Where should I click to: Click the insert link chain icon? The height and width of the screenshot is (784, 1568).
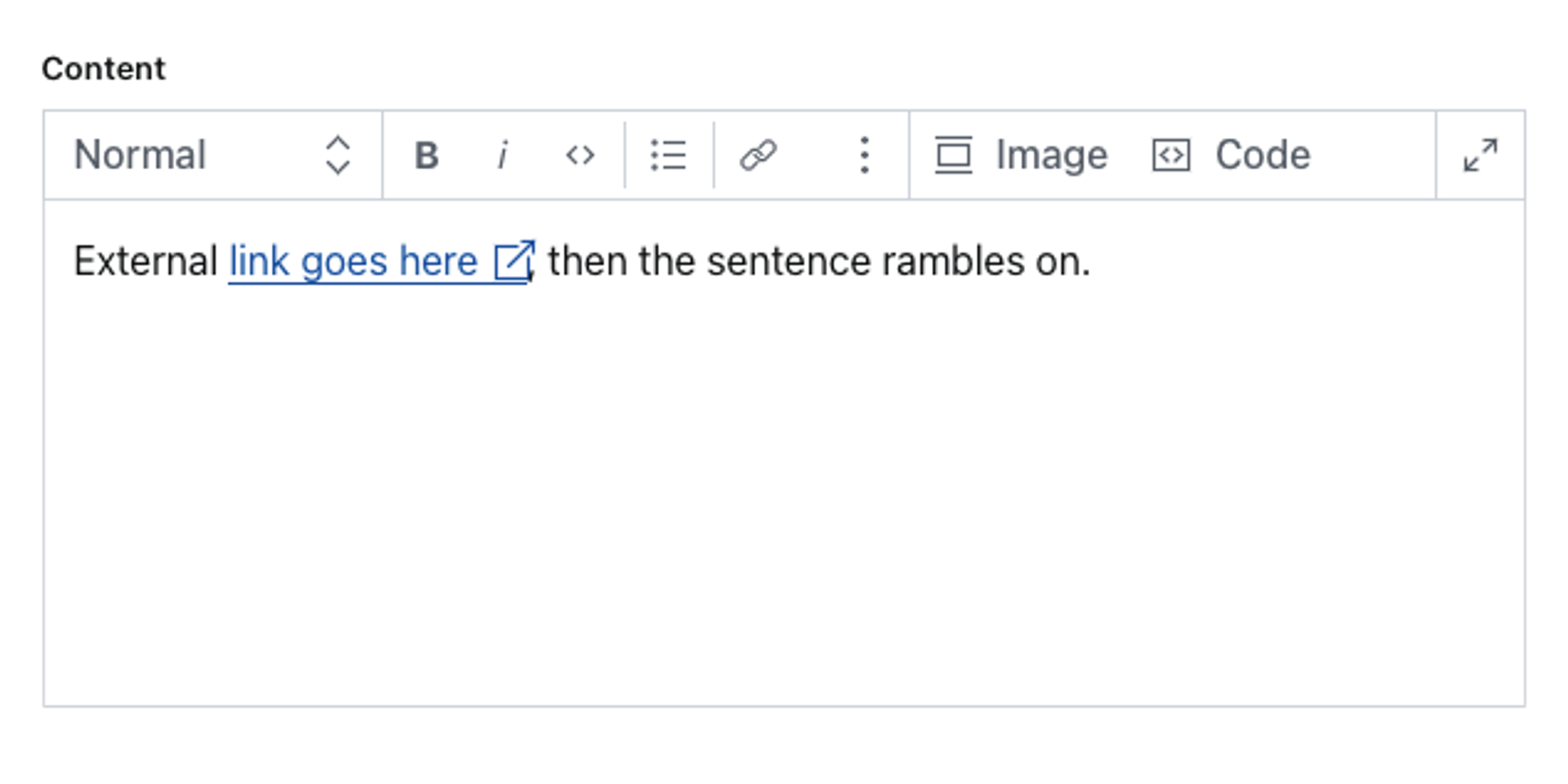(x=758, y=155)
